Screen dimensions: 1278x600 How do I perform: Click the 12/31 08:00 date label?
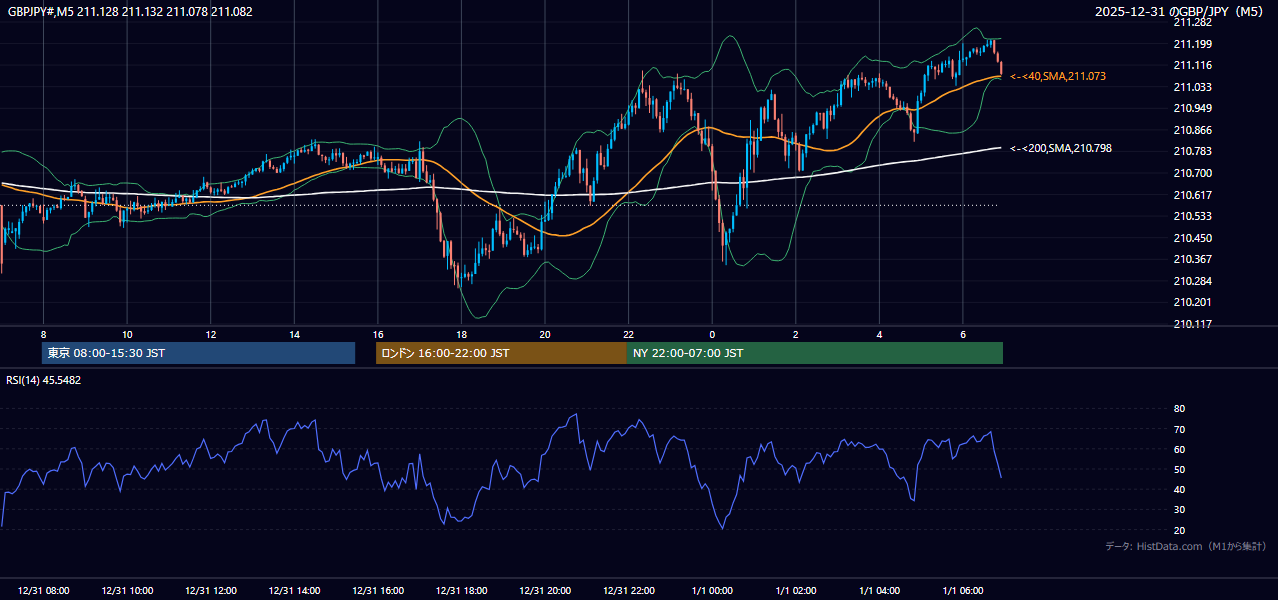(x=43, y=591)
